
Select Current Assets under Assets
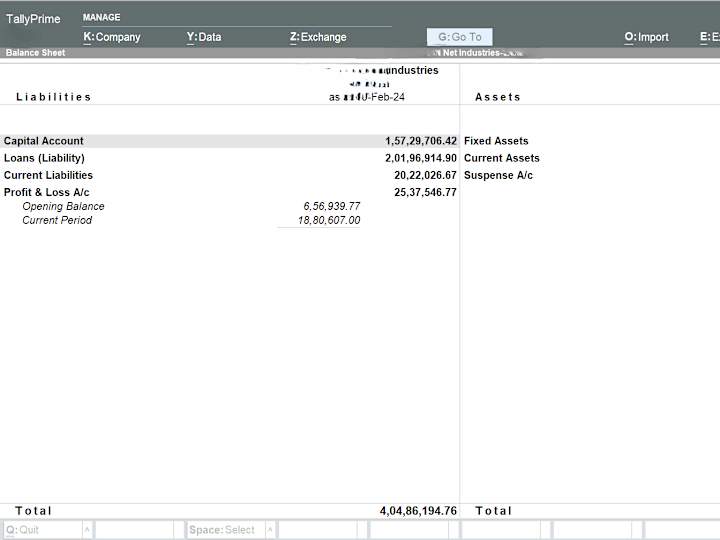pyautogui.click(x=501, y=158)
